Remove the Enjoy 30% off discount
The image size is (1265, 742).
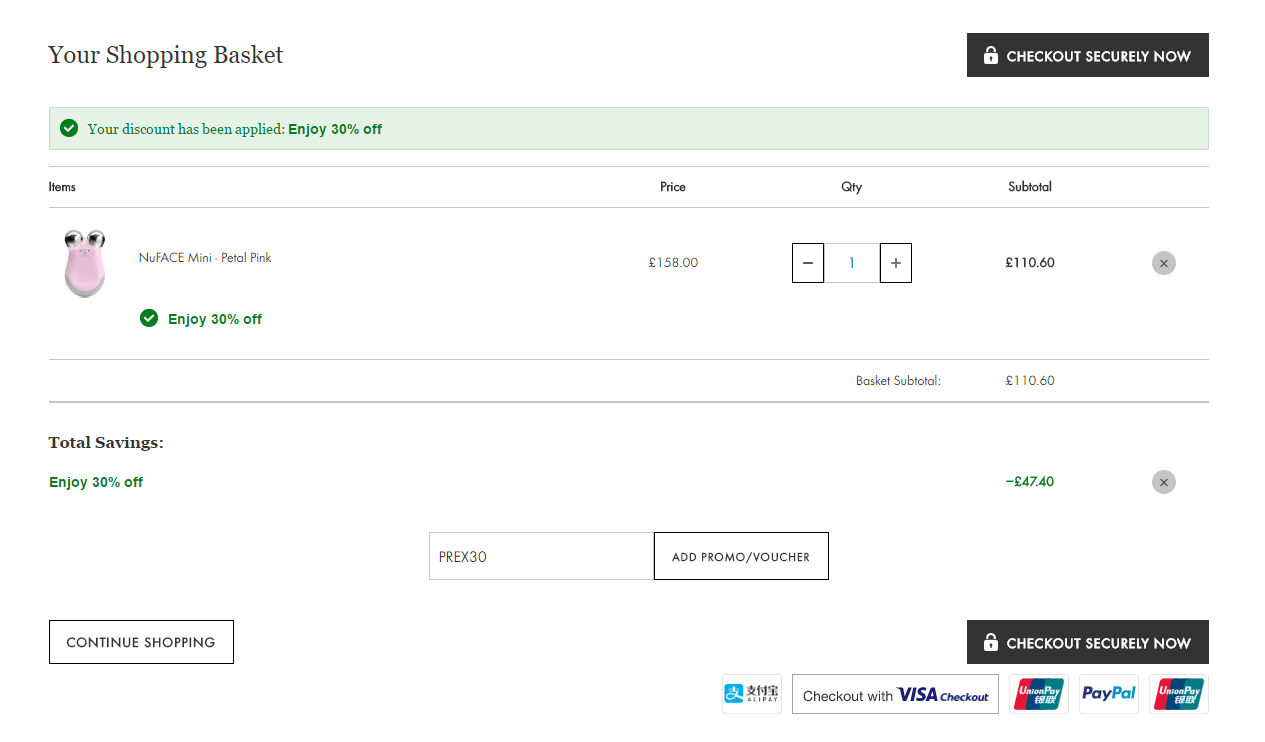tap(1163, 482)
